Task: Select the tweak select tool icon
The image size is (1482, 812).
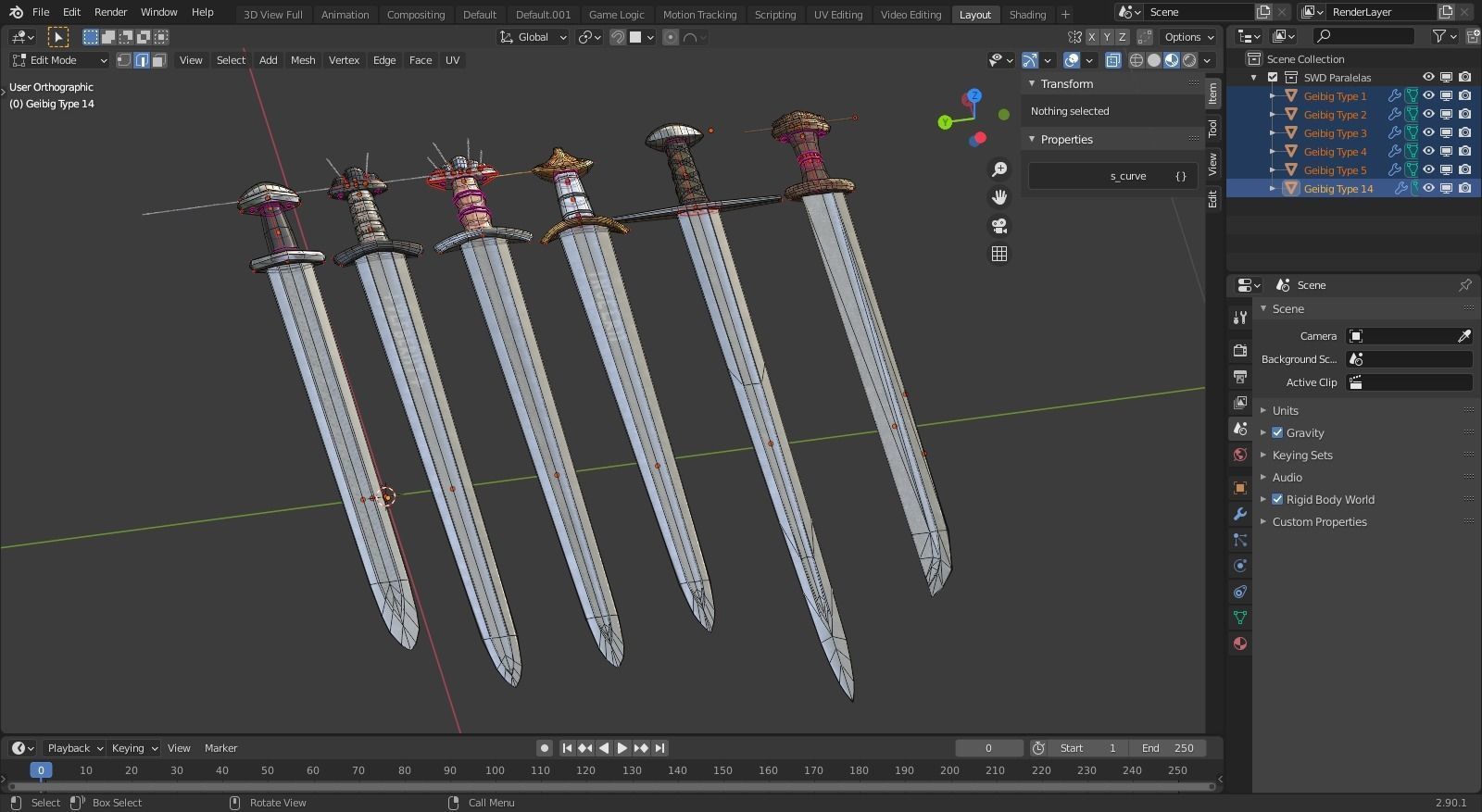Action: coord(57,37)
